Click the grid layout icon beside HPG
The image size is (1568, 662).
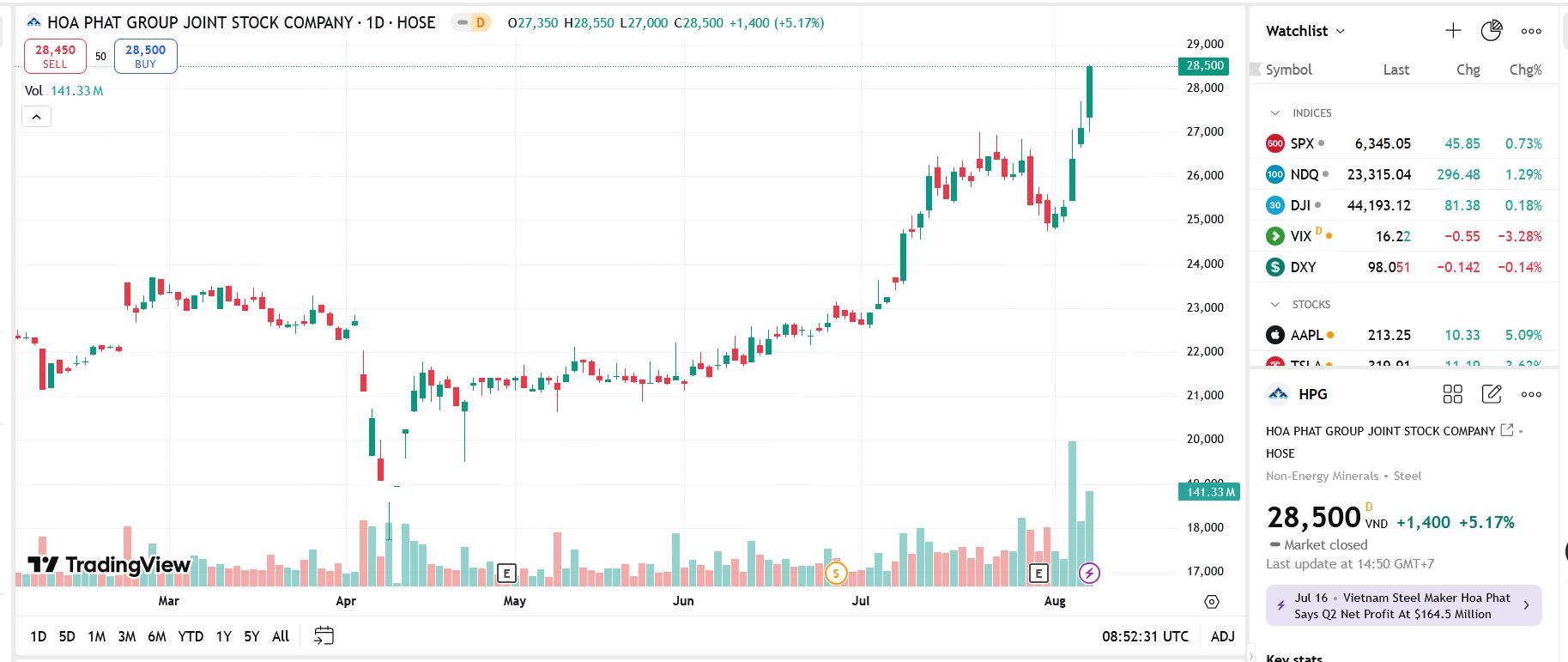1453,394
